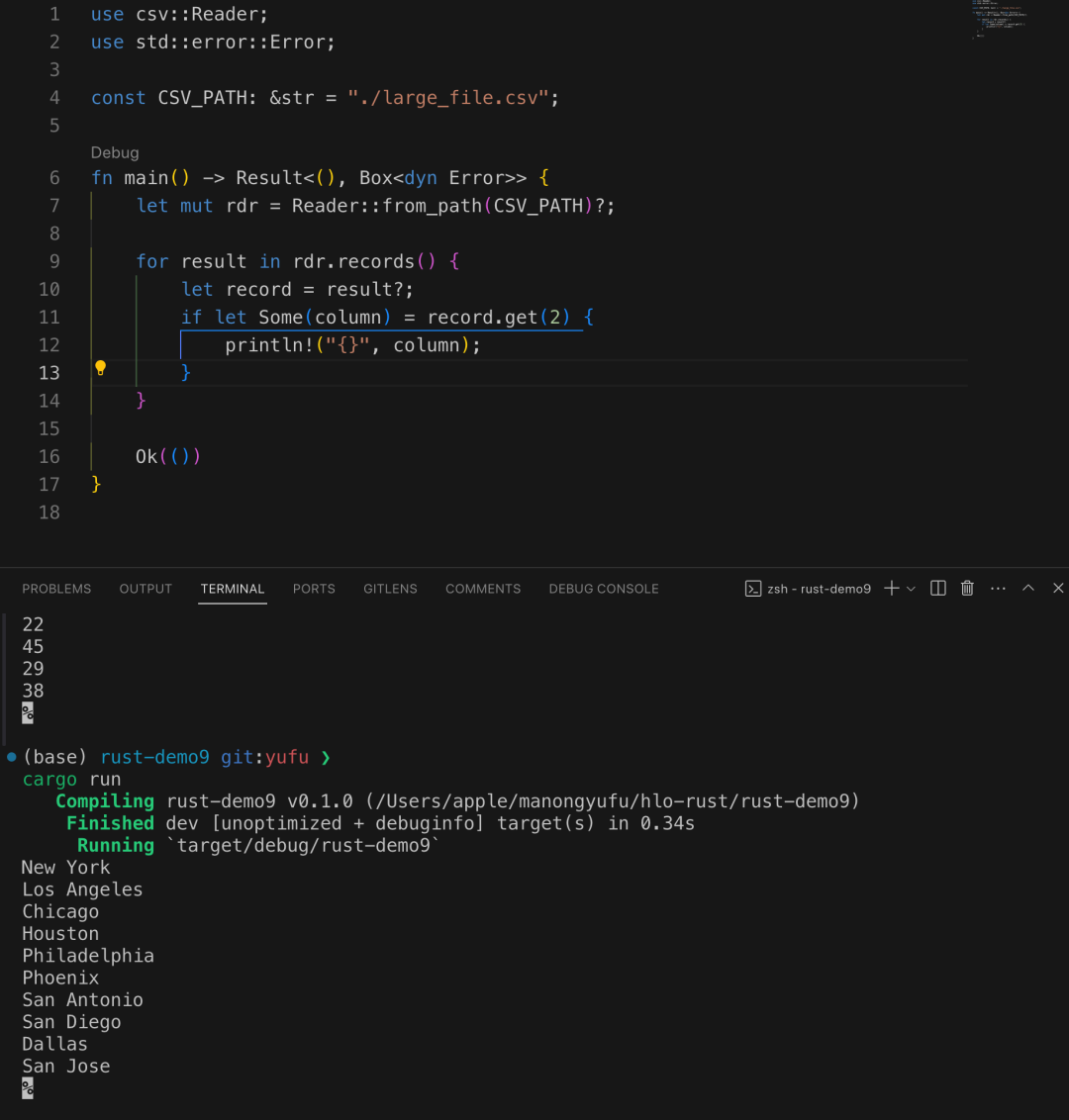The width and height of the screenshot is (1069, 1120).
Task: Split the terminal with the split icon
Action: [x=937, y=588]
